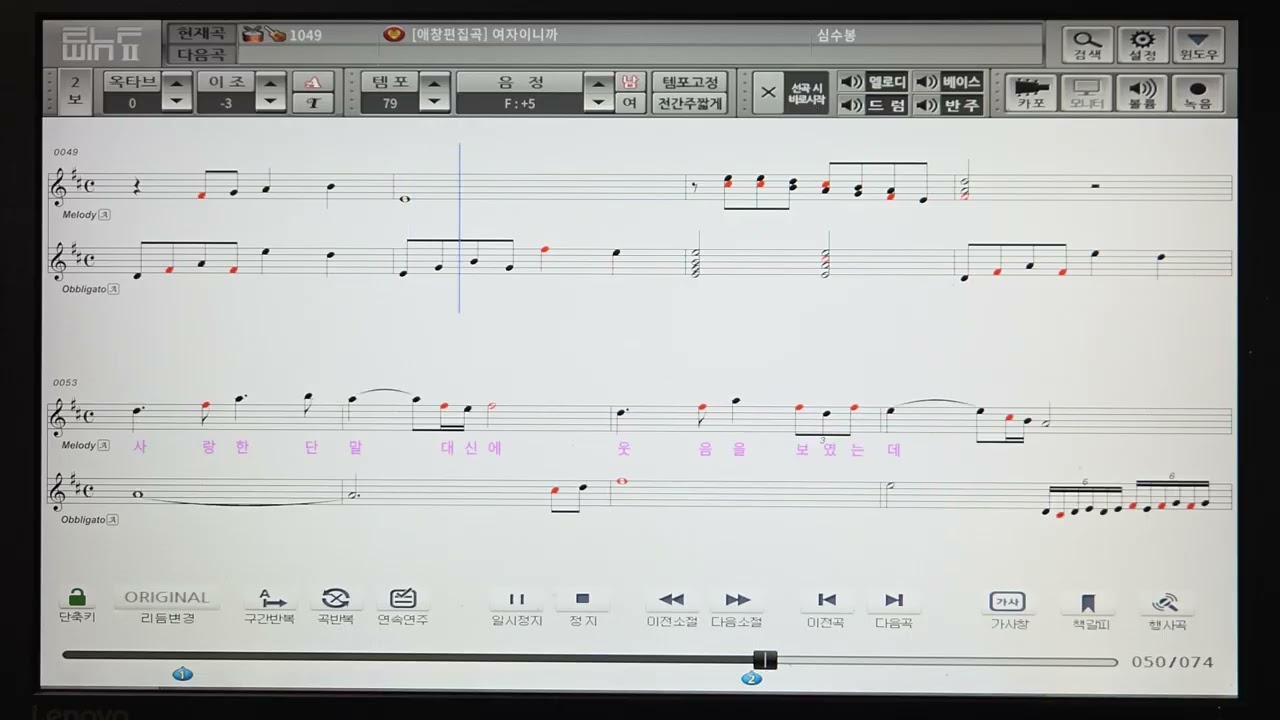
Task: Click the 카포 capo guitar icon
Action: tap(1031, 93)
